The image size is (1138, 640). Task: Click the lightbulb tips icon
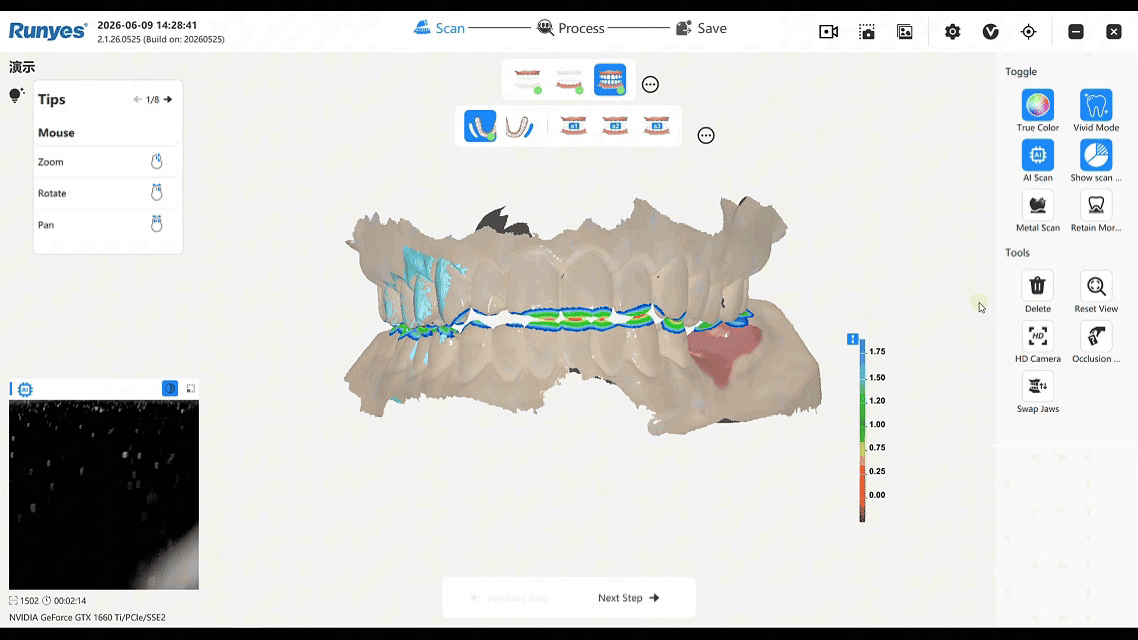(x=16, y=95)
